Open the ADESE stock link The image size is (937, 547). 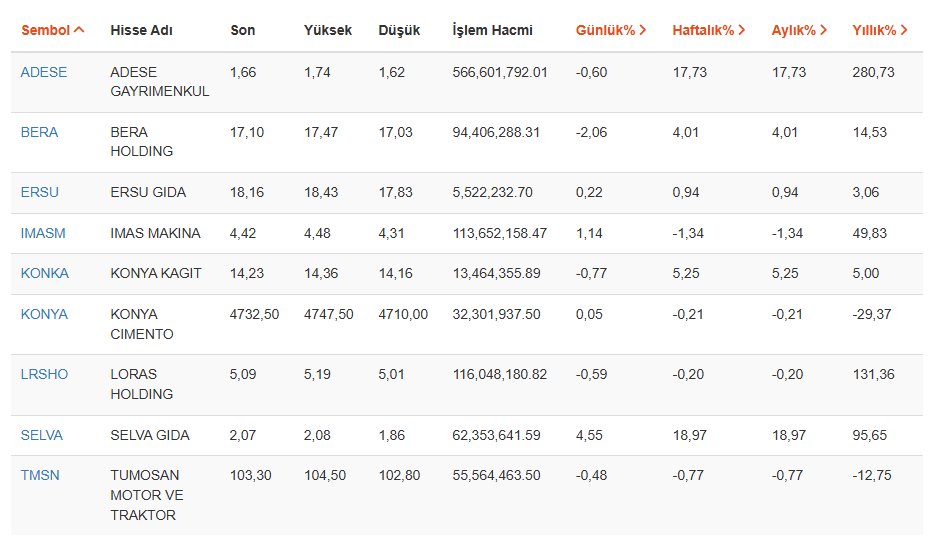[44, 72]
